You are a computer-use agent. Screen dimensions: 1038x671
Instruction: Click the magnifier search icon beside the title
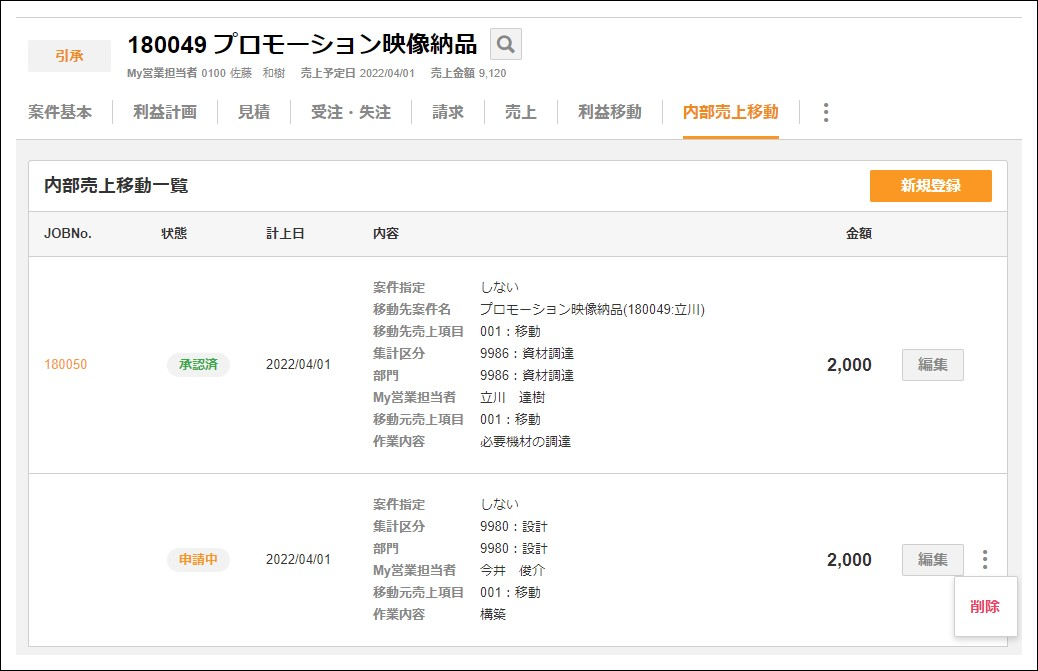[x=506, y=44]
